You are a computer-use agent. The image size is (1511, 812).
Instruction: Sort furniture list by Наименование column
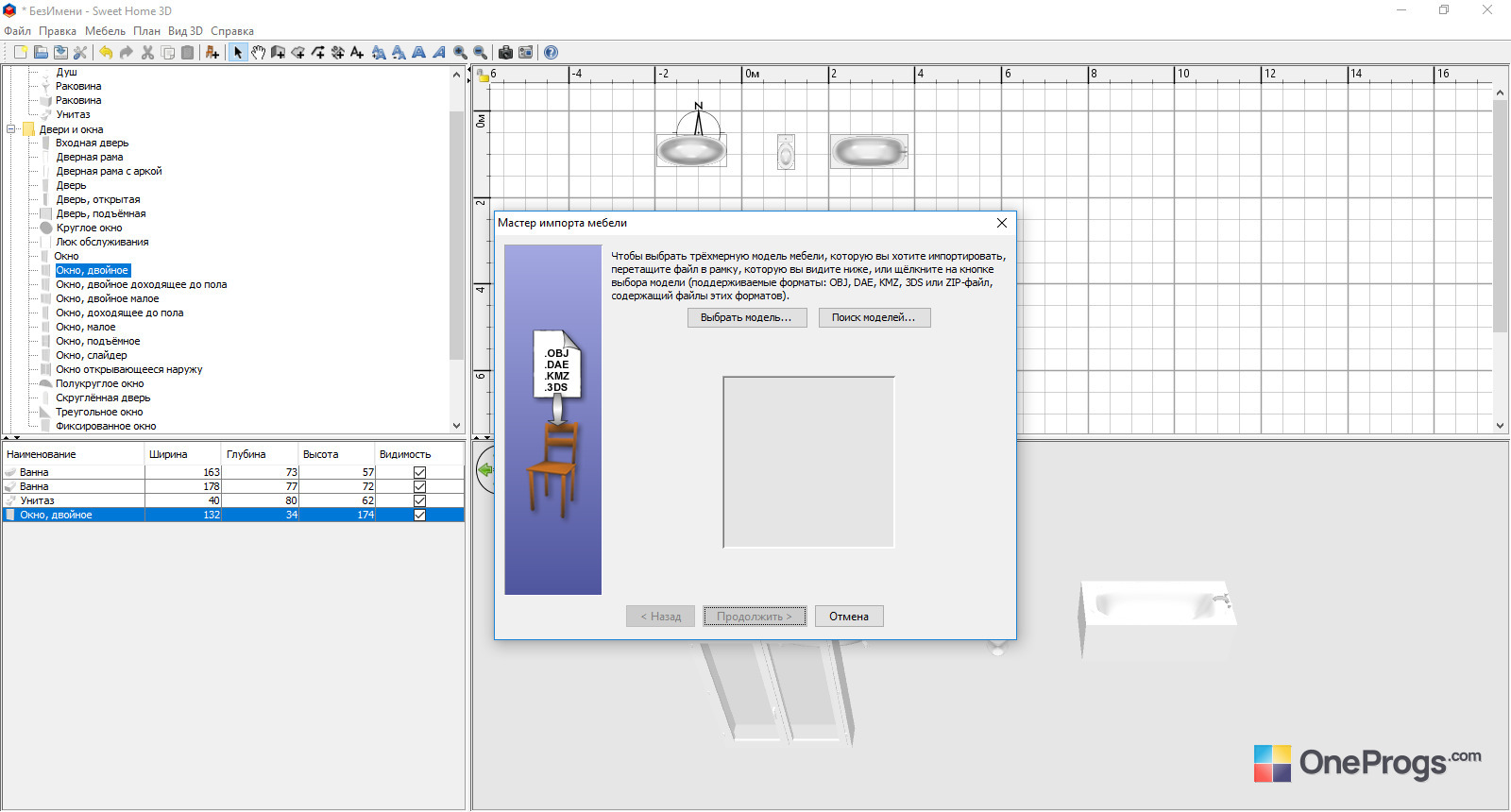coord(74,454)
